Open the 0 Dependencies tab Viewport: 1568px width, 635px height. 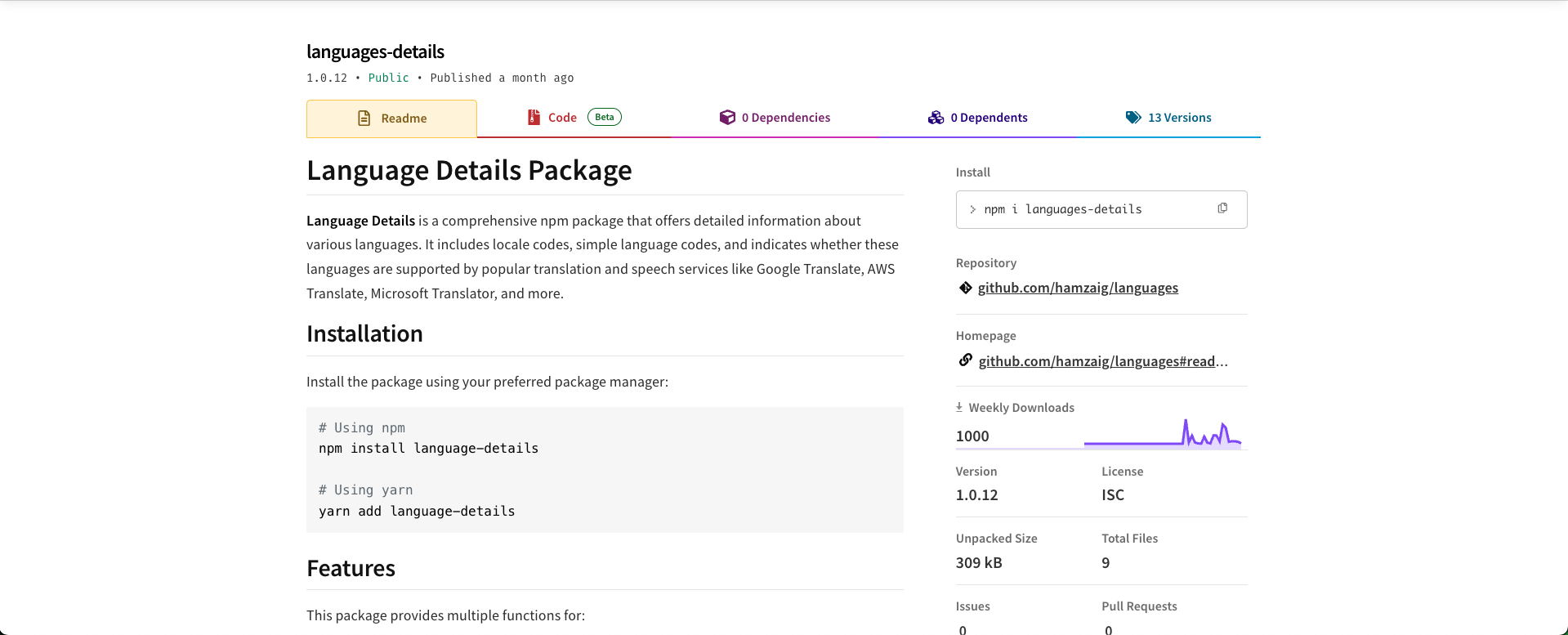pyautogui.click(x=785, y=118)
